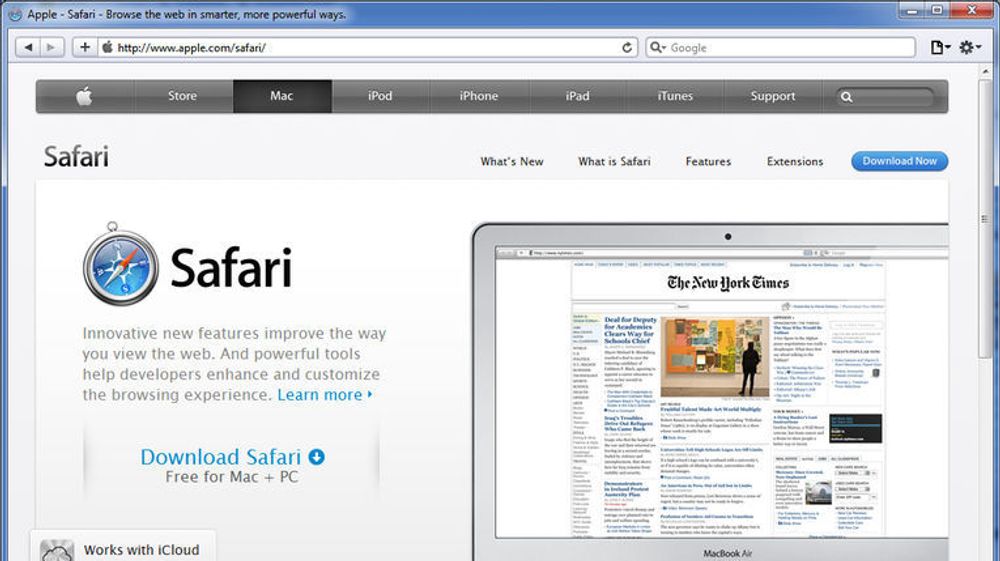Reload the page with the refresh icon
Viewport: 1000px width, 561px height.
tap(627, 48)
